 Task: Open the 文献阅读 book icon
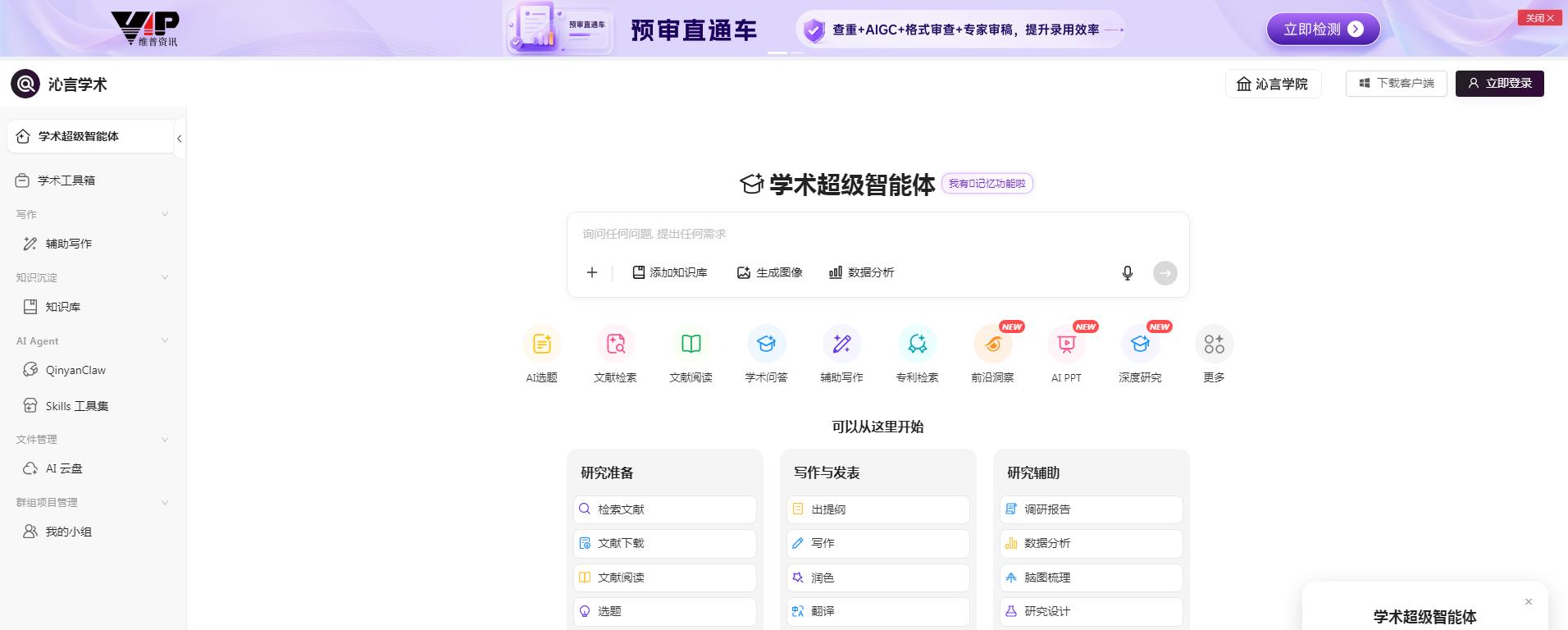[691, 345]
